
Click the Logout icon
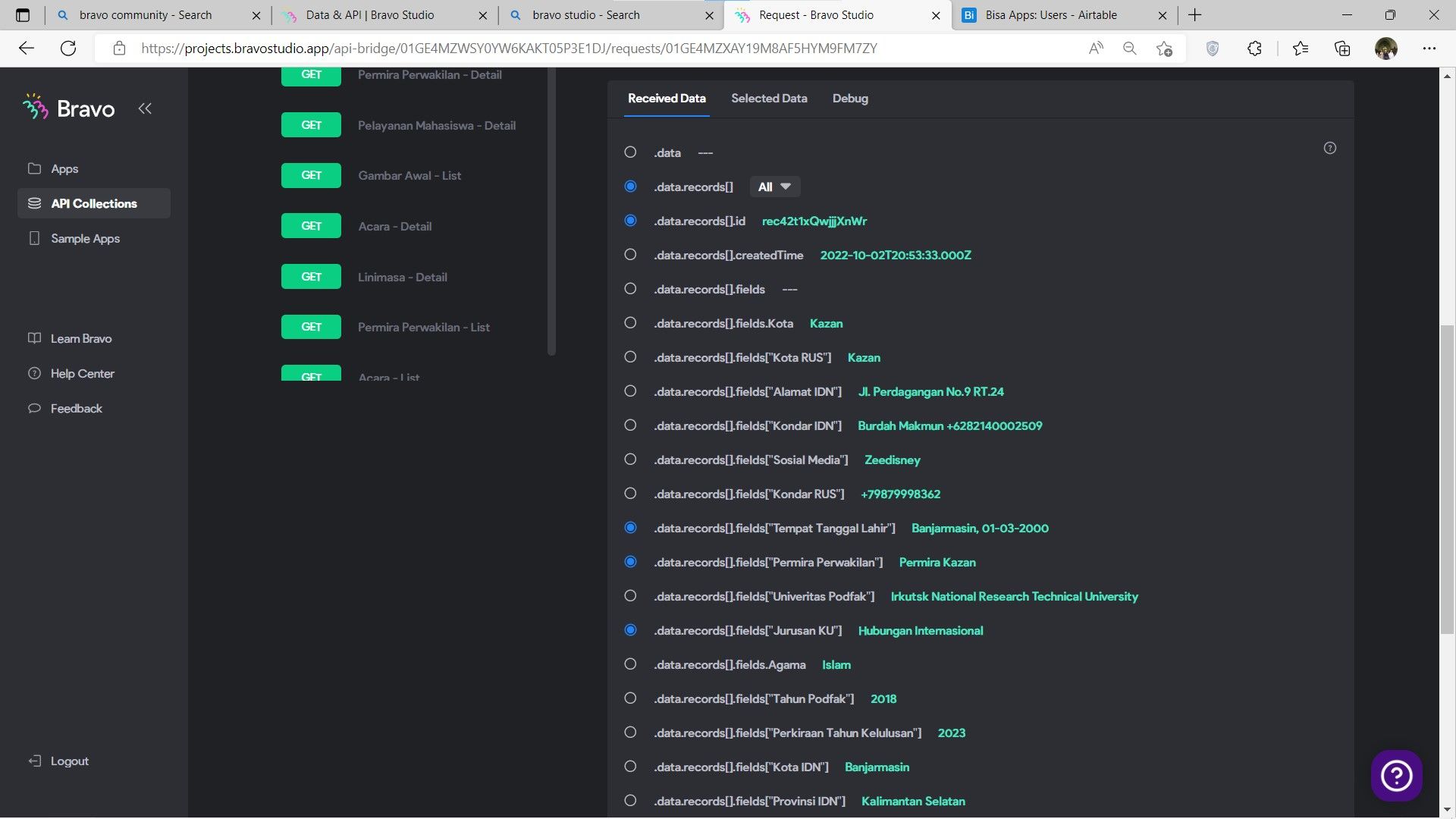tap(34, 761)
